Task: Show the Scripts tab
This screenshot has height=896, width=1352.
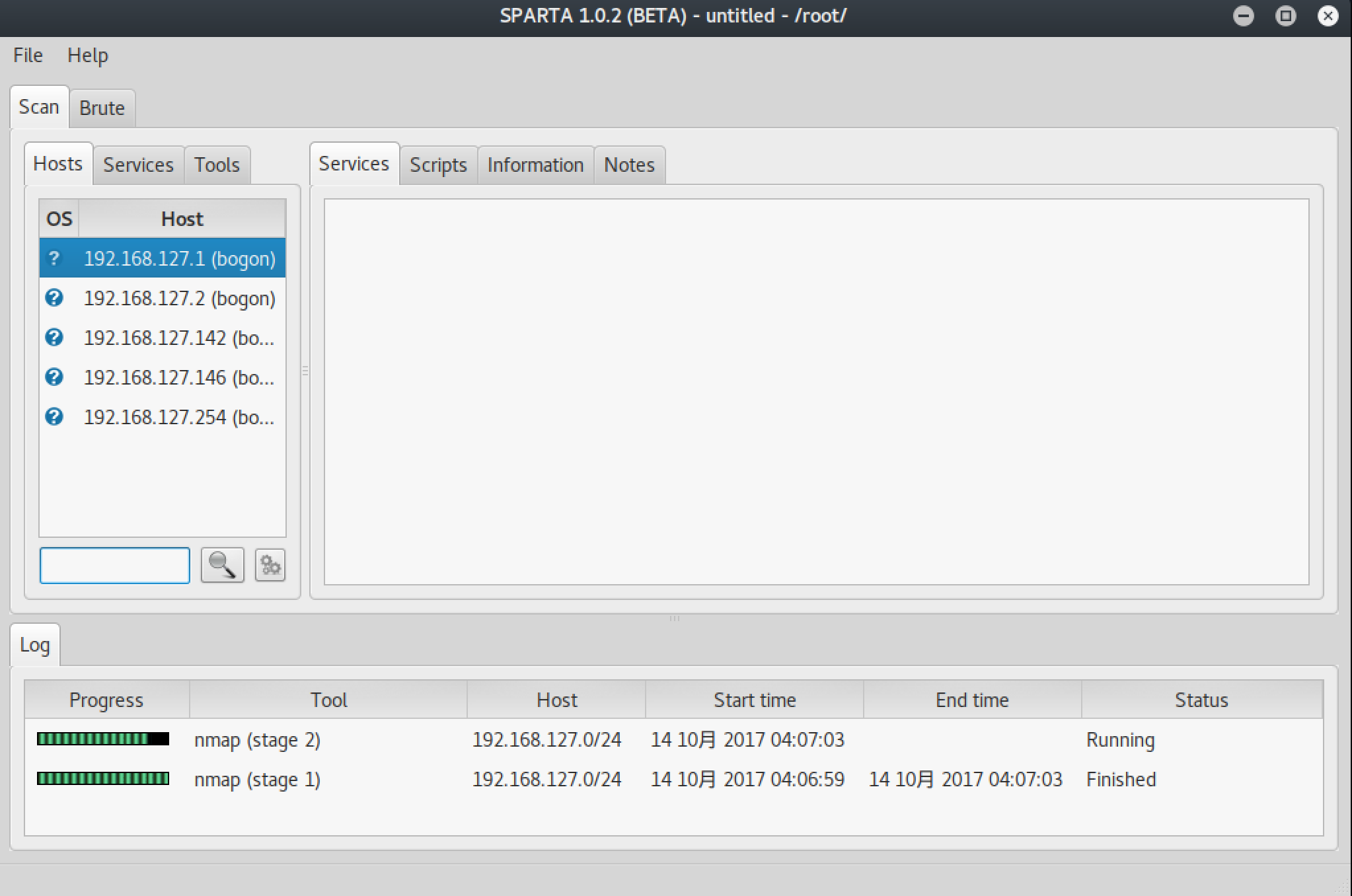Action: 438,165
